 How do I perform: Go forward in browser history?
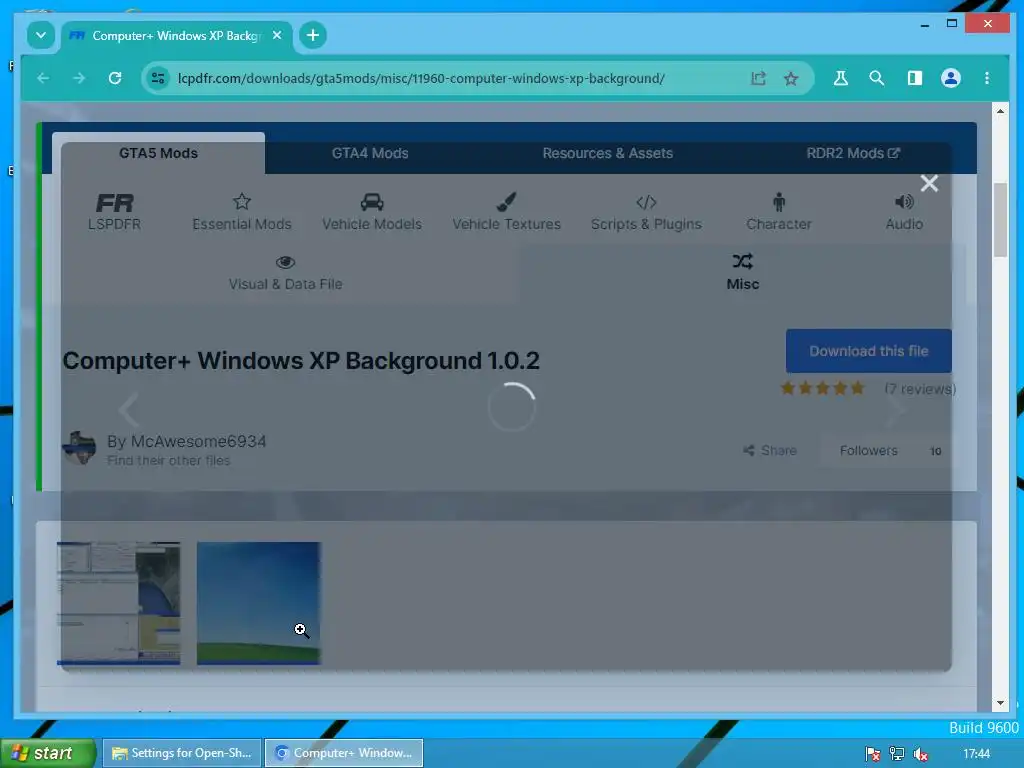click(x=79, y=78)
